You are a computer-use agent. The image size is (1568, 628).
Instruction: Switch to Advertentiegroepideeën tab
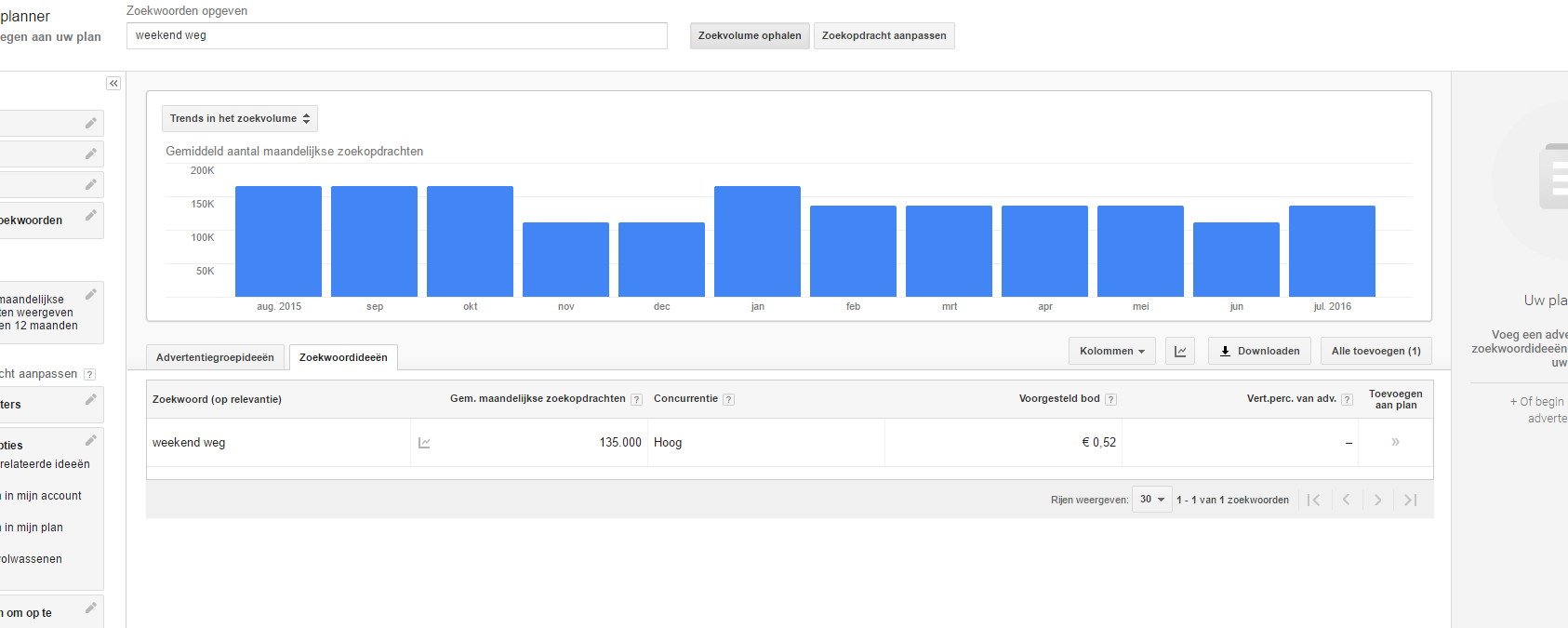[215, 357]
